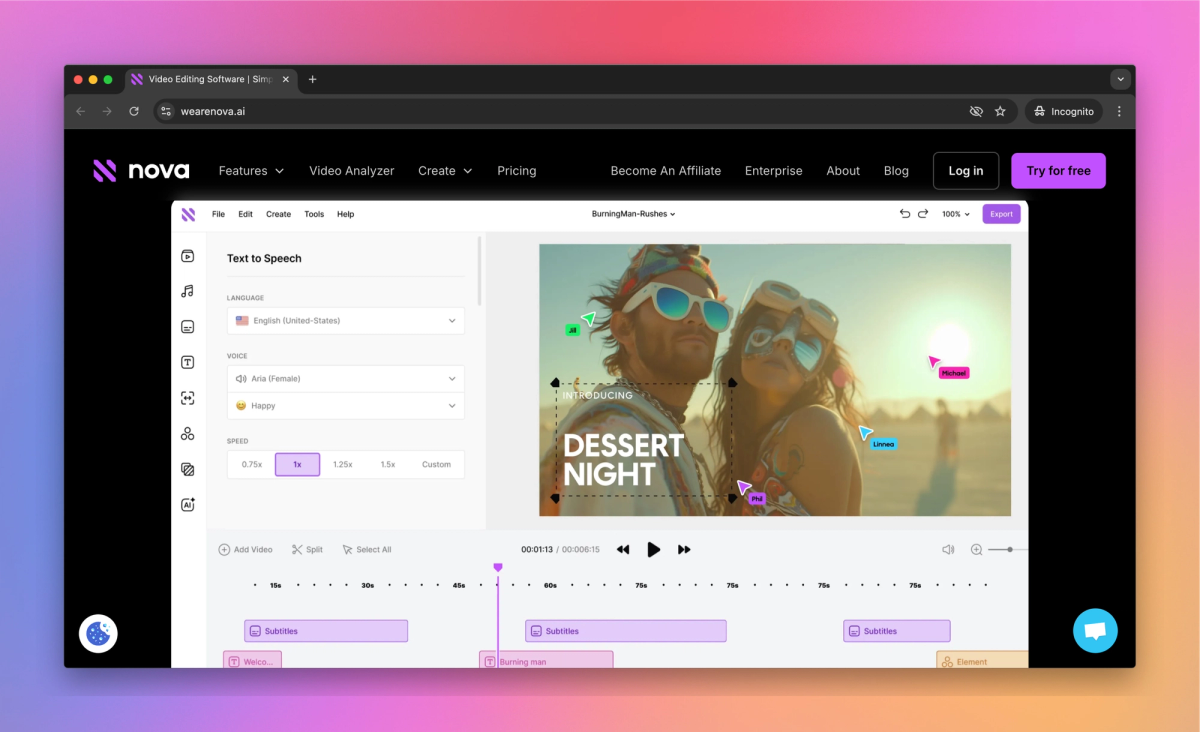The height and width of the screenshot is (732, 1200).
Task: Click the Try for free button
Action: point(1058,171)
